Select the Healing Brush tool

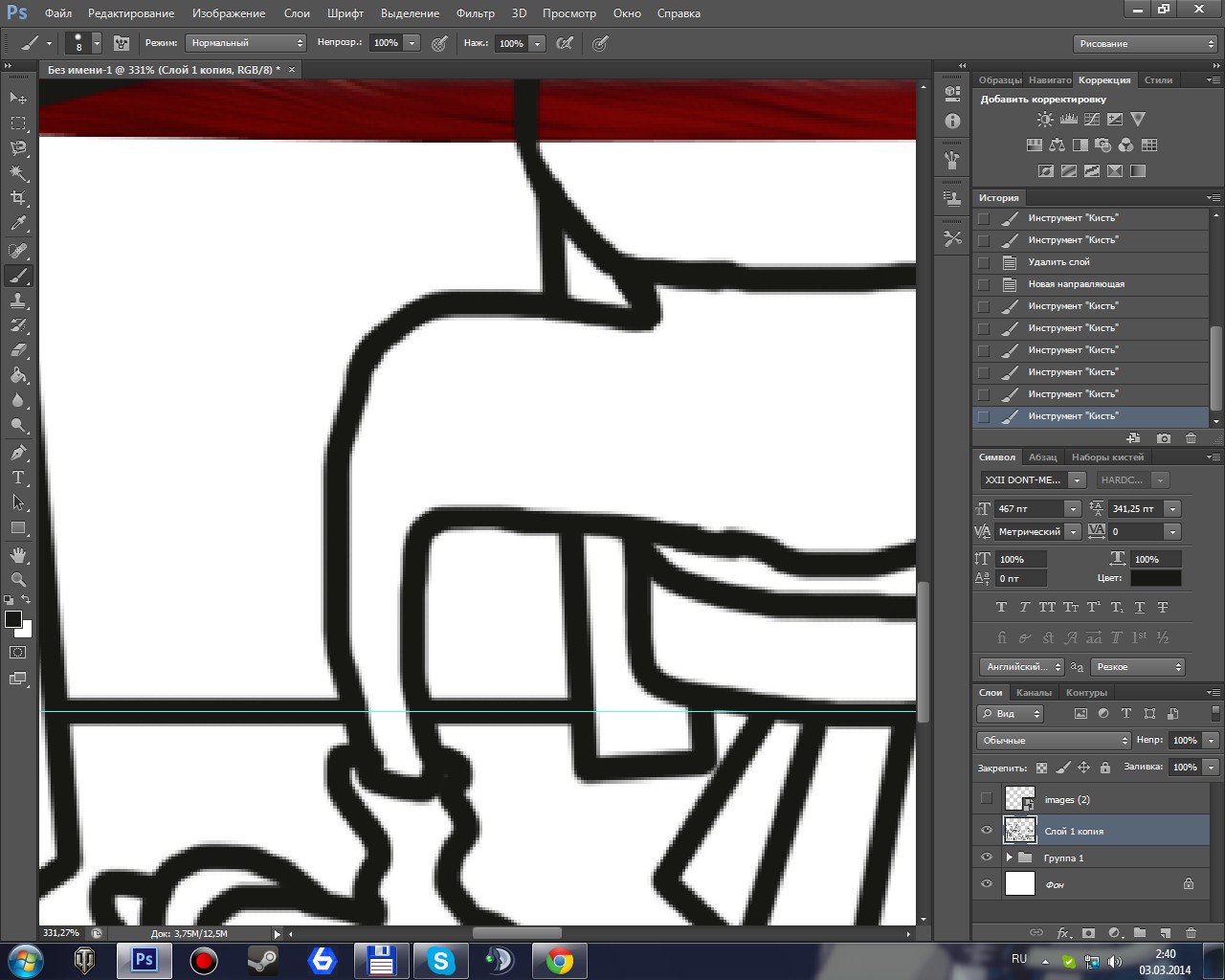pyautogui.click(x=18, y=251)
